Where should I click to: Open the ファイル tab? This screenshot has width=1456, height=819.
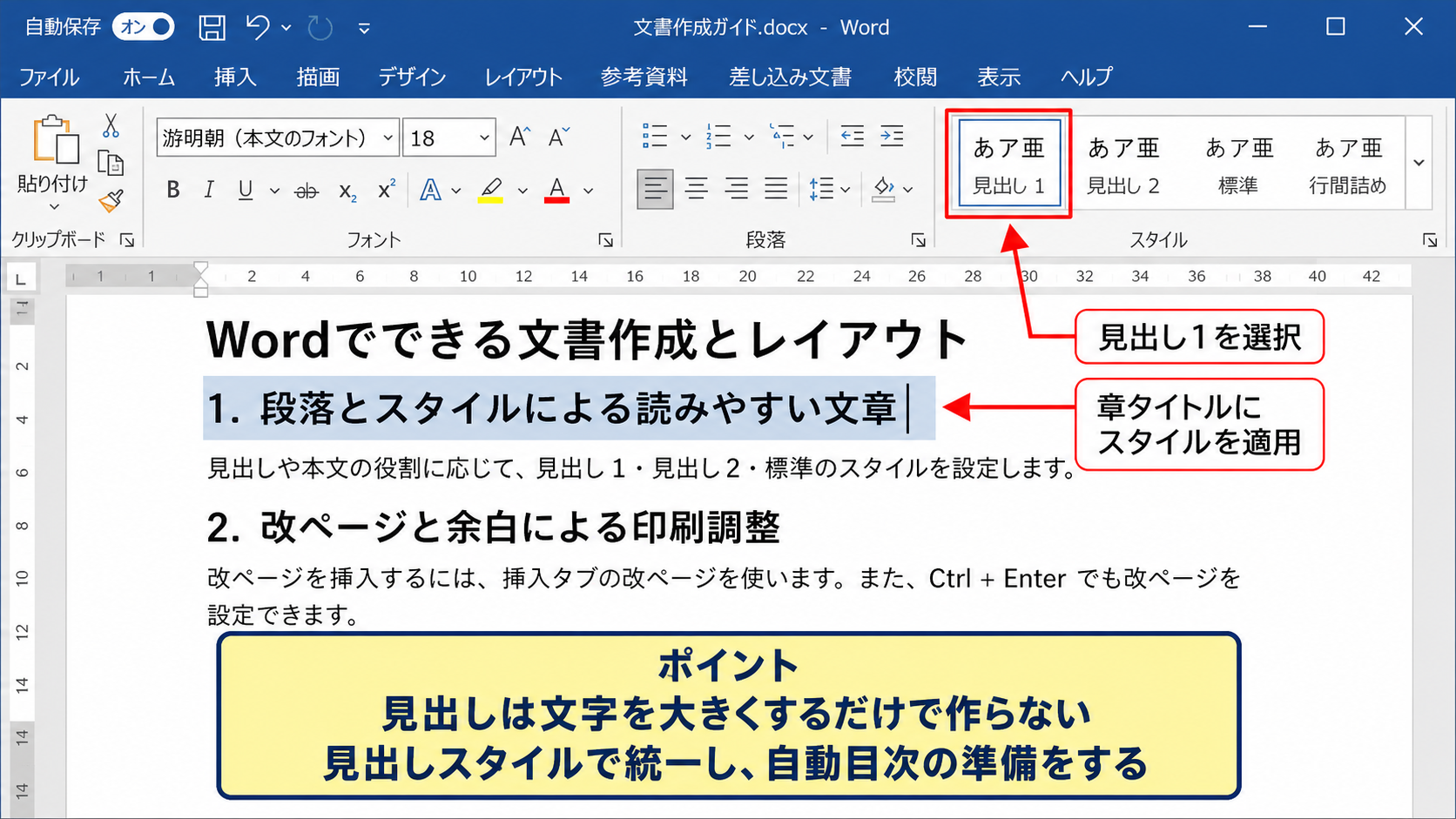(50, 77)
